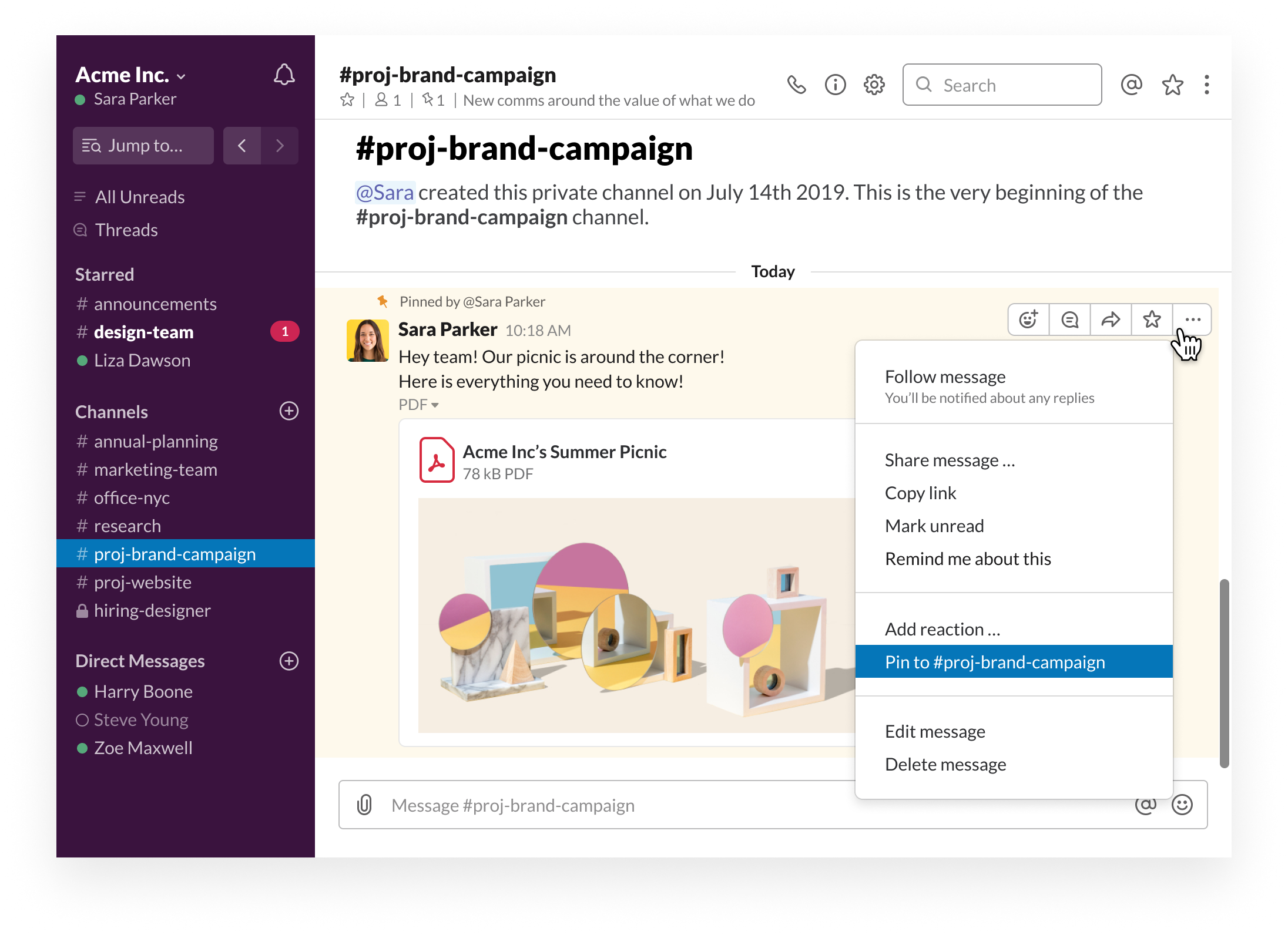1288x935 pixels.
Task: Toggle starred items in top header
Action: [x=1172, y=85]
